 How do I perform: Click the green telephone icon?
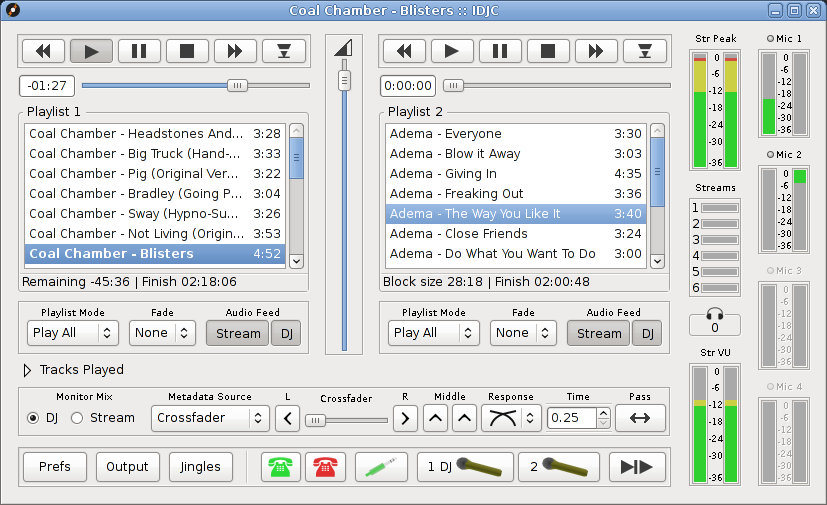(282, 467)
